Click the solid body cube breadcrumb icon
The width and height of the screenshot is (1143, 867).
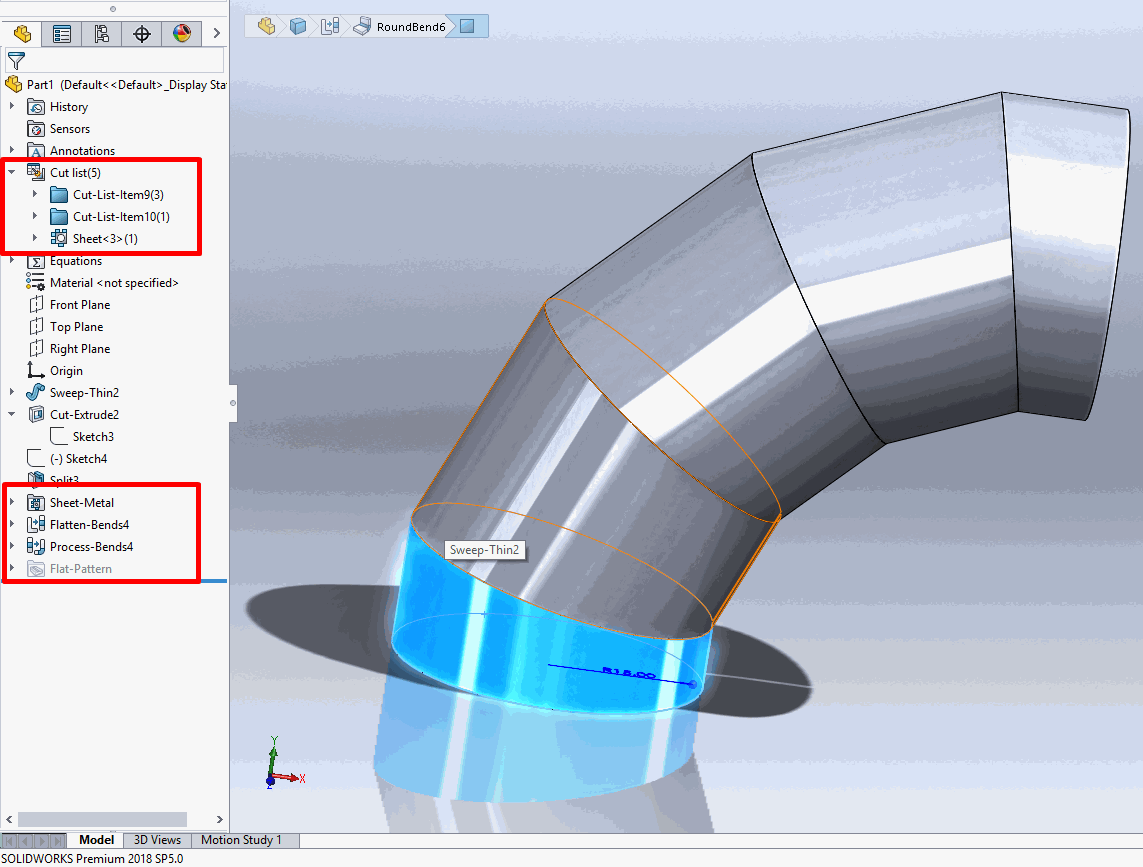coord(298,26)
